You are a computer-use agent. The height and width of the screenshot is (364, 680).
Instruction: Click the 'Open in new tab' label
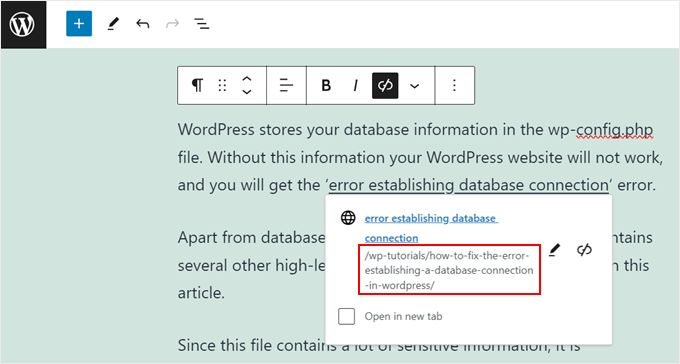tap(403, 316)
